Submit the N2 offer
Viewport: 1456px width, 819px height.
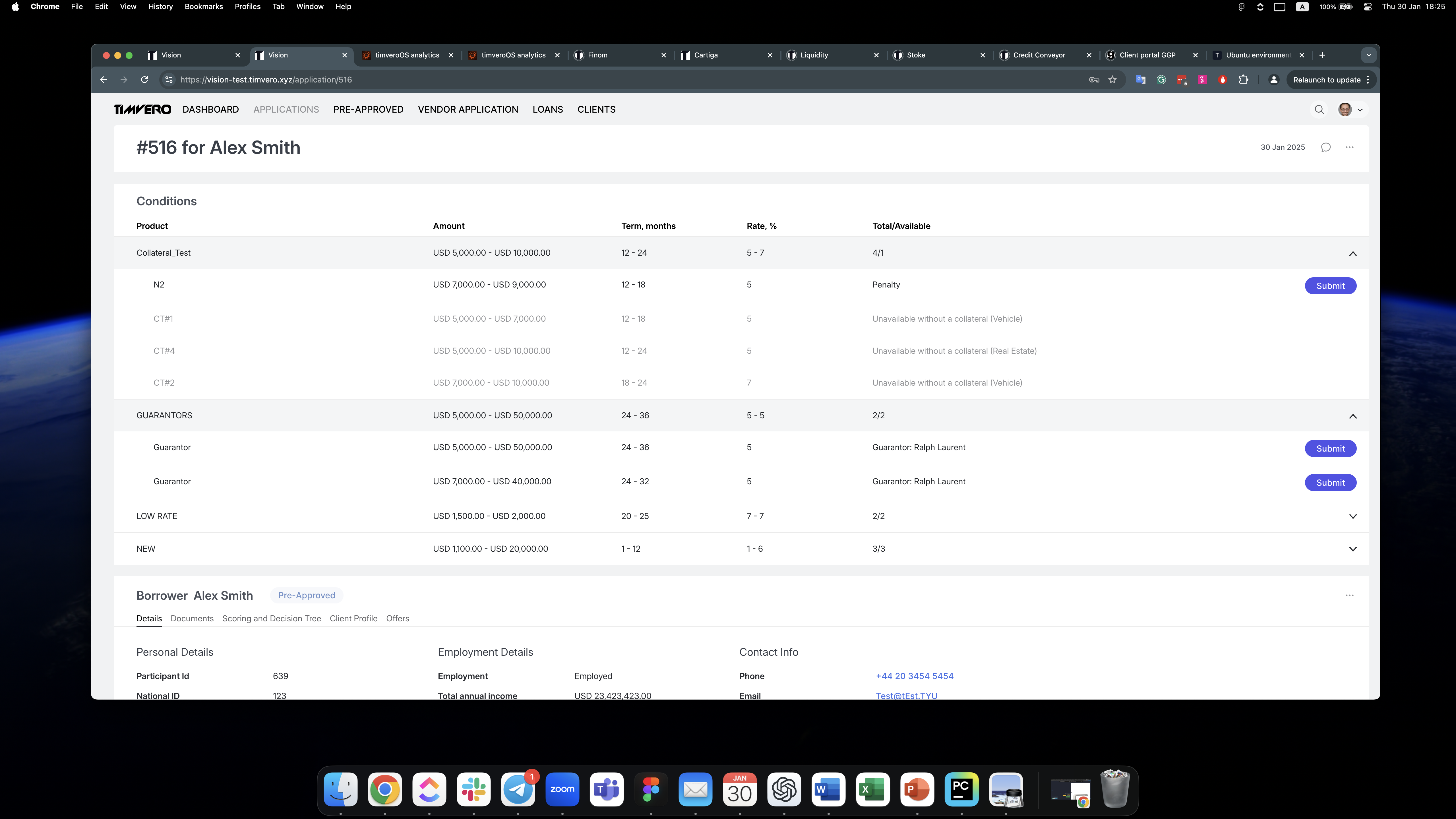(x=1330, y=286)
